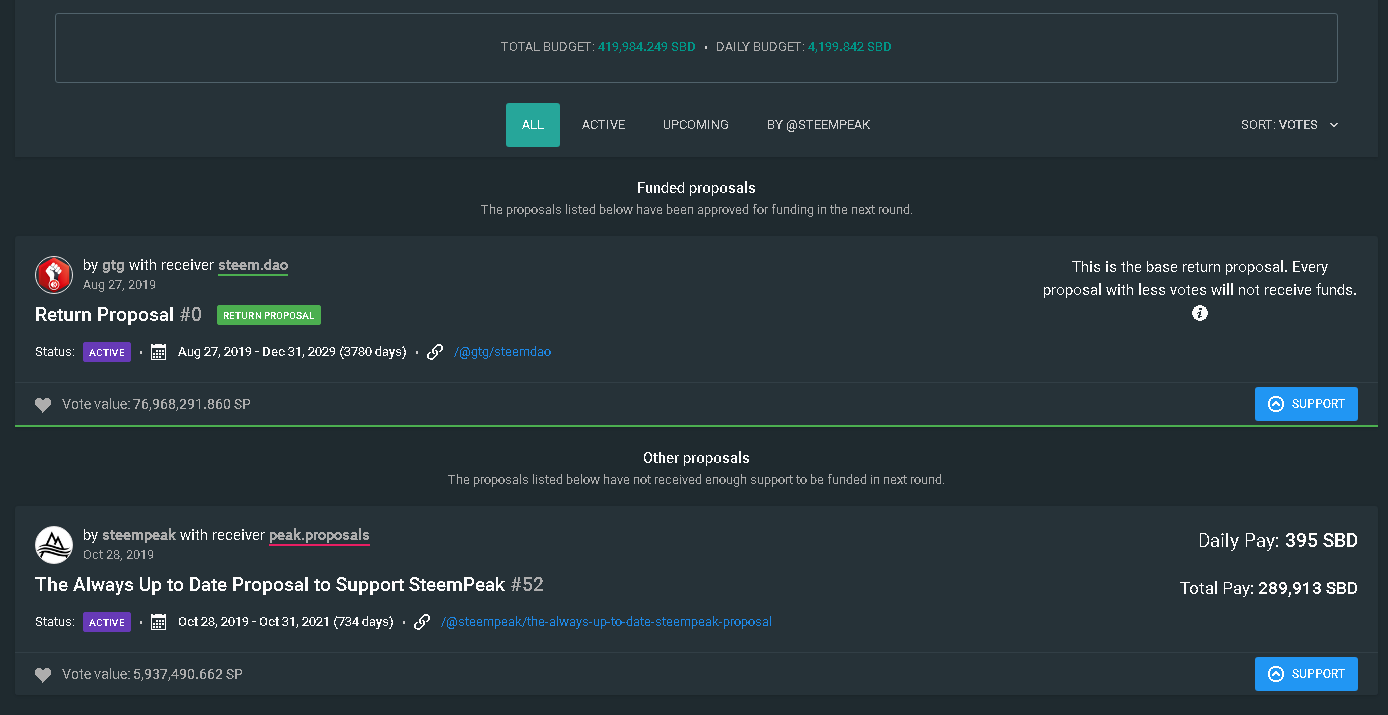Click the calendar icon on SteemPeak proposal #52
The image size is (1388, 715).
[158, 622]
